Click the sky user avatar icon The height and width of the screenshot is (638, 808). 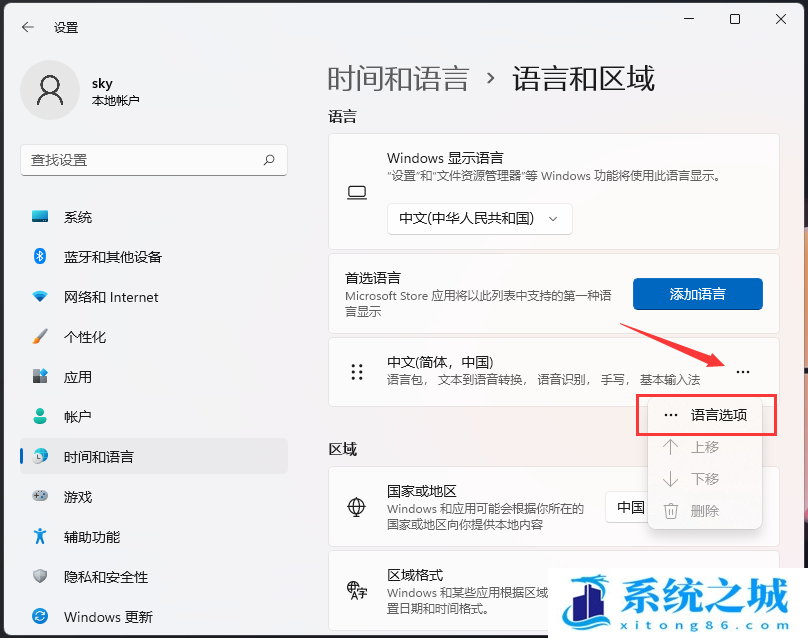pos(50,90)
